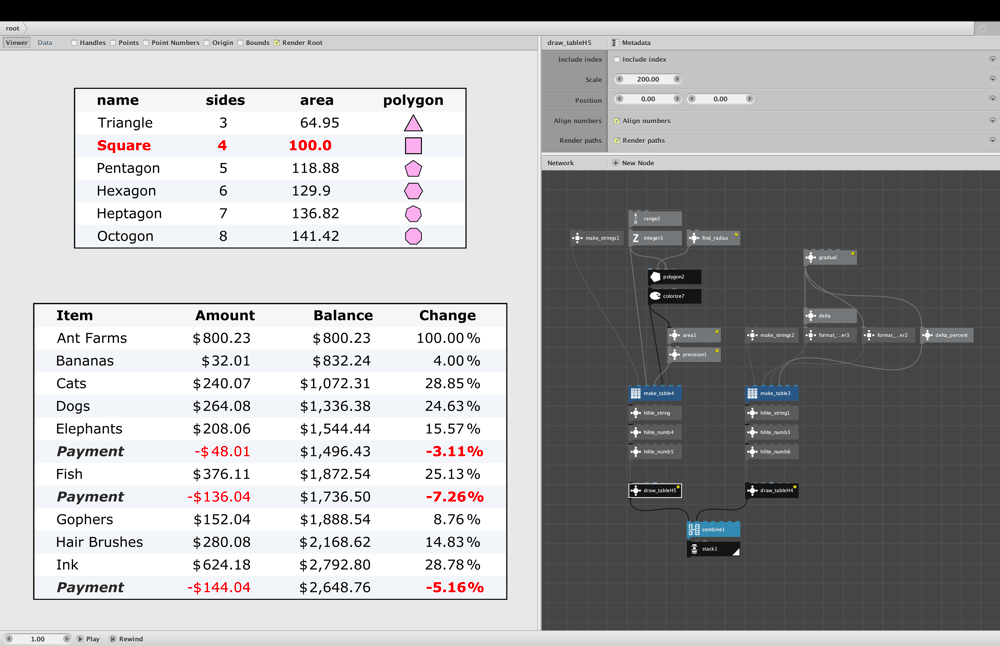Viewport: 1000px width, 646px height.
Task: Select the hilite_numb6 node
Action: pyautogui.click(x=772, y=451)
